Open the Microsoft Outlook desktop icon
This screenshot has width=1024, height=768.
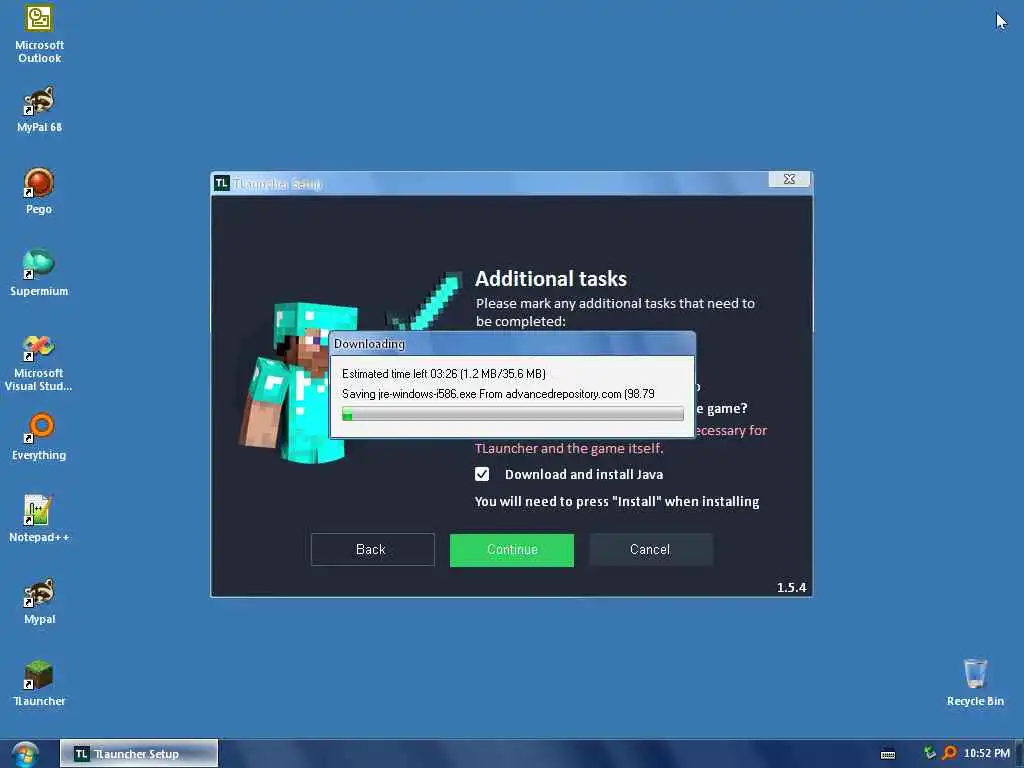click(39, 34)
